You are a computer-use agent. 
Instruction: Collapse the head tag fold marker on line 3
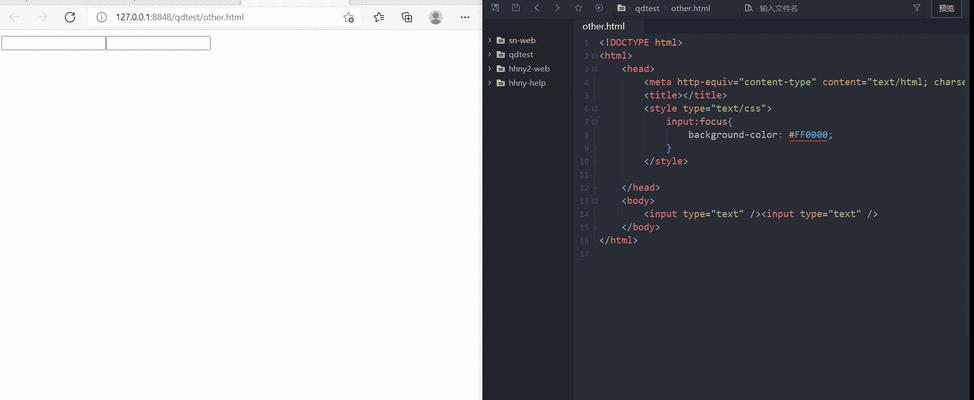click(x=594, y=69)
